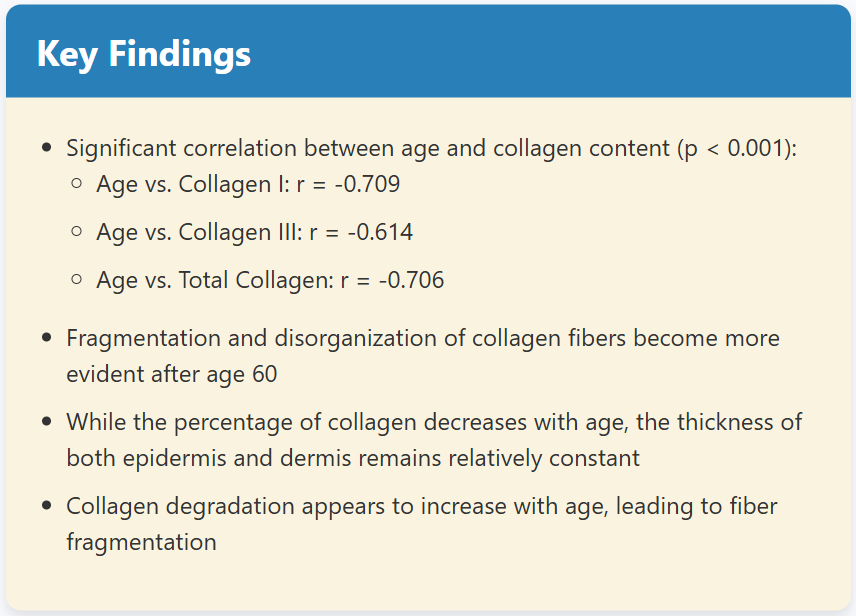Click the percentage of collagen decreases bullet

[434, 440]
